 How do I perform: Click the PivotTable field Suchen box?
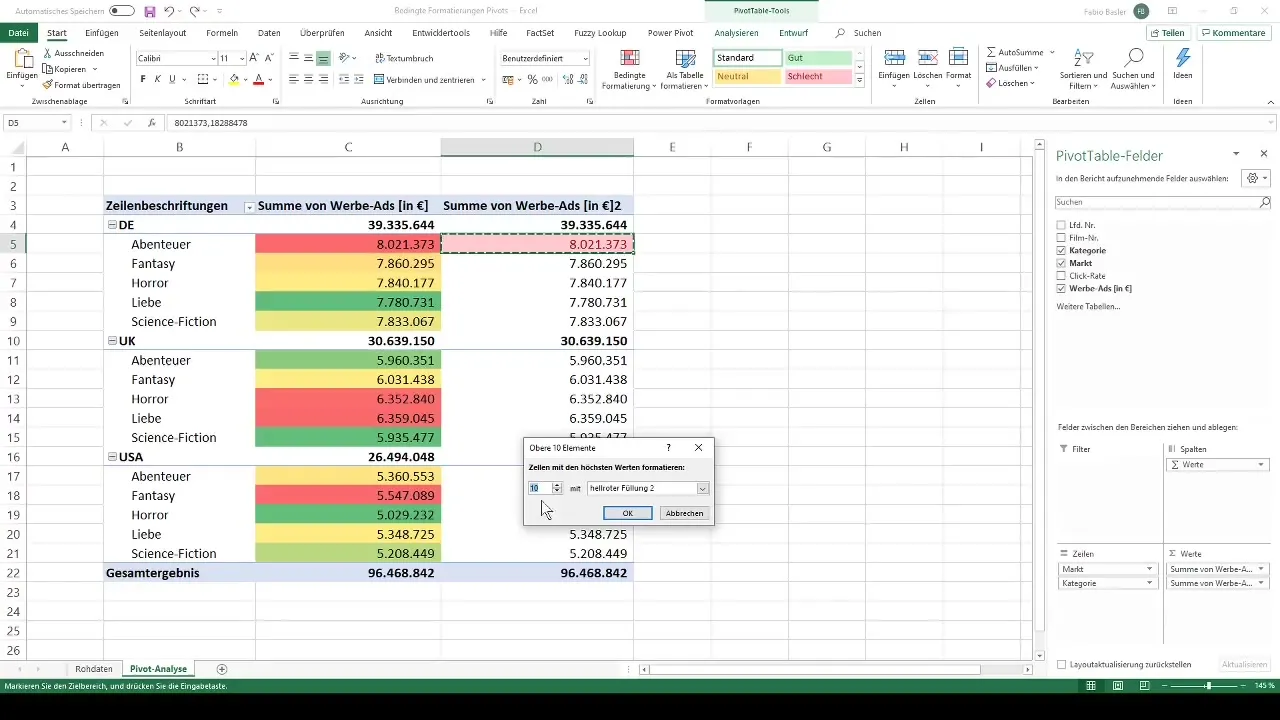point(1163,202)
